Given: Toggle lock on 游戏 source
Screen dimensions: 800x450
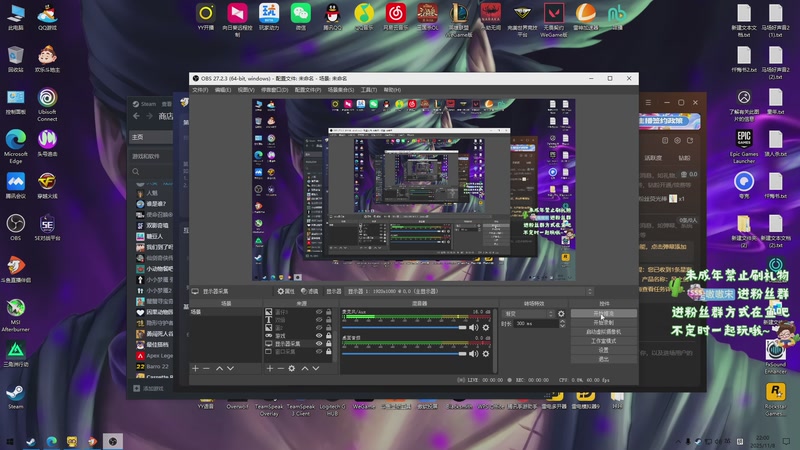Looking at the screenshot, I should click(x=329, y=336).
